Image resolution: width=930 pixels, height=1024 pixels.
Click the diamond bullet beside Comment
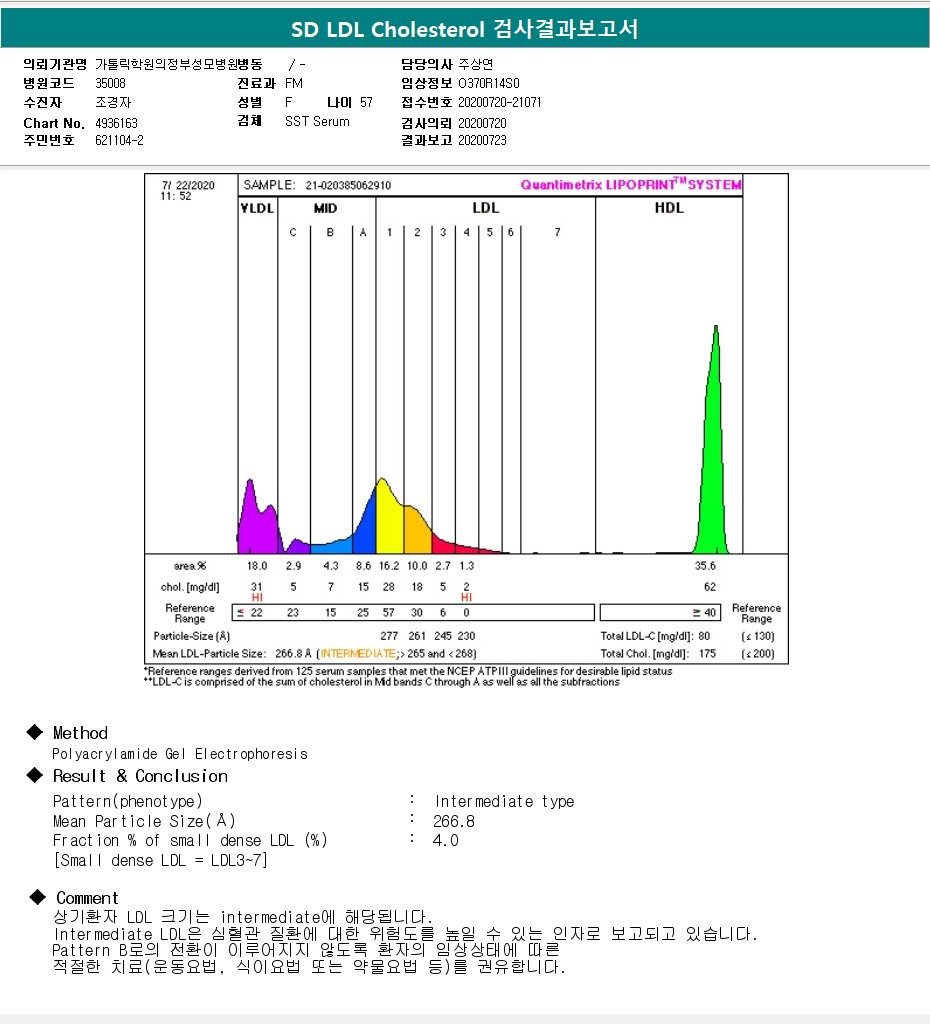click(36, 896)
